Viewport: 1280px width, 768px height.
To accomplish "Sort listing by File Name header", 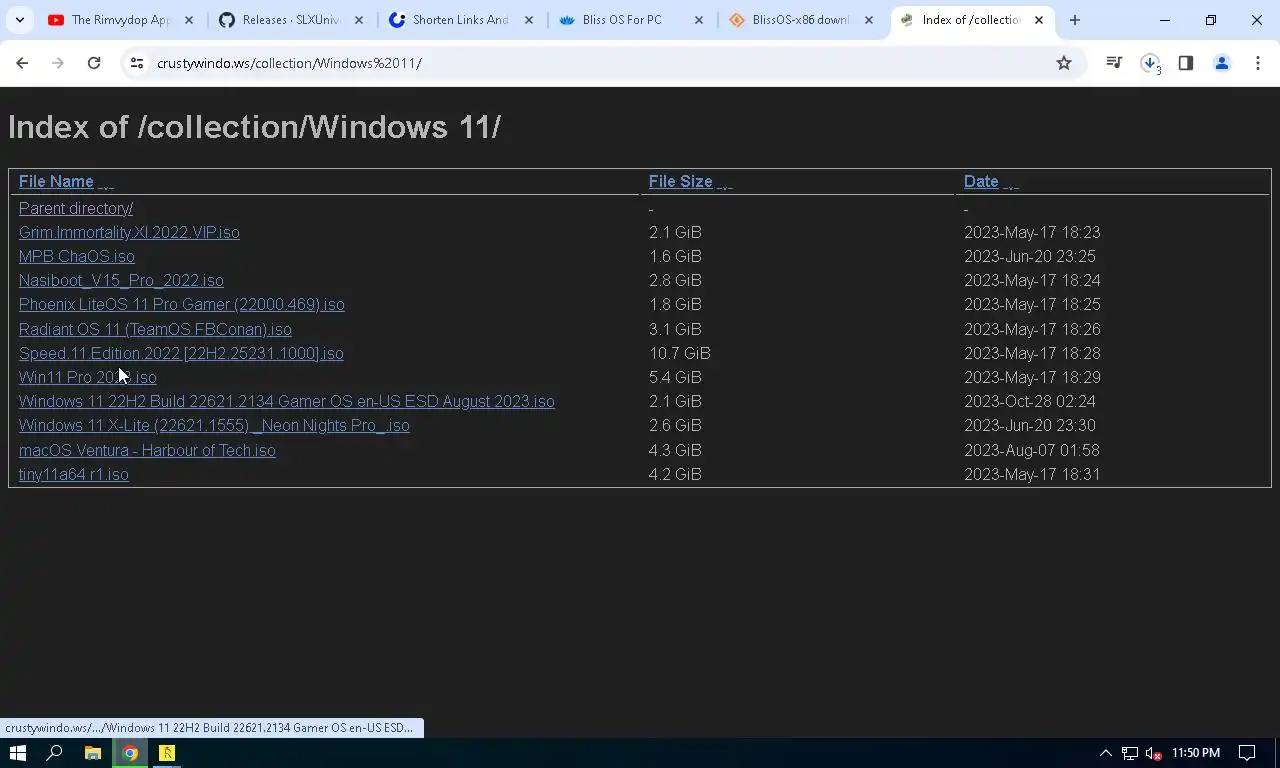I will pyautogui.click(x=56, y=181).
